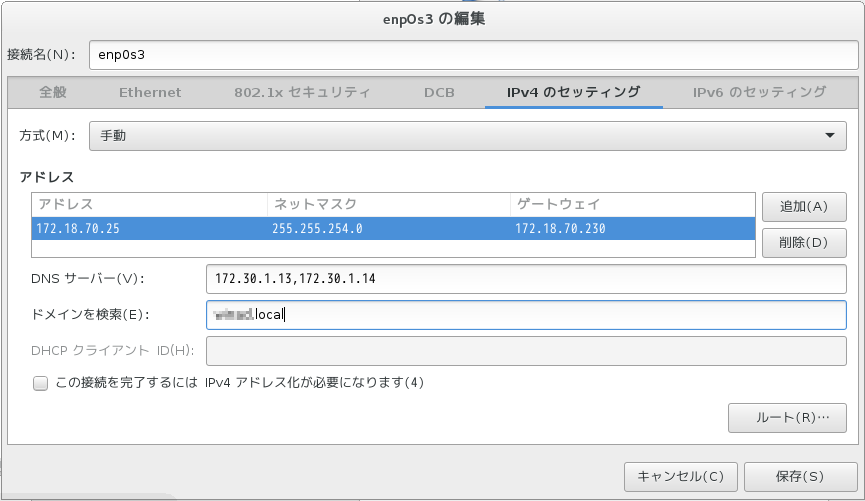
Task: Select netmask cell 255.255.254.0
Action: point(389,228)
